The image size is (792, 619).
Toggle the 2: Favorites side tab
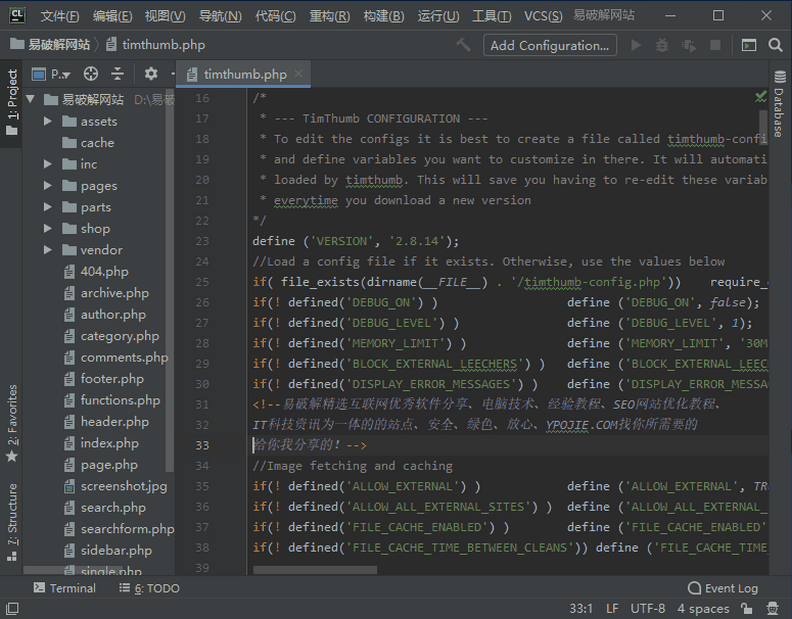point(12,423)
